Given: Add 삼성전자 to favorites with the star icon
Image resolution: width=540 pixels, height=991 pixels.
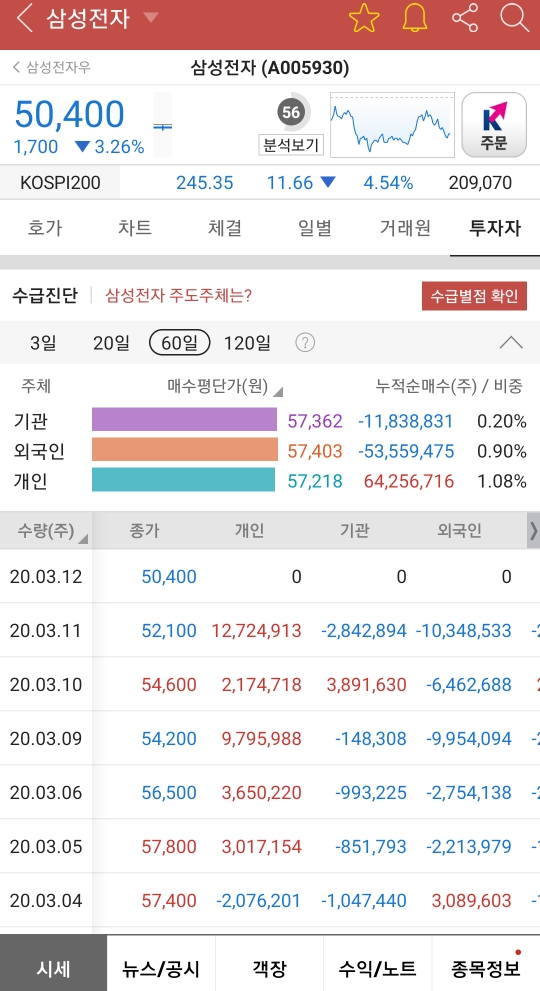Looking at the screenshot, I should [364, 18].
